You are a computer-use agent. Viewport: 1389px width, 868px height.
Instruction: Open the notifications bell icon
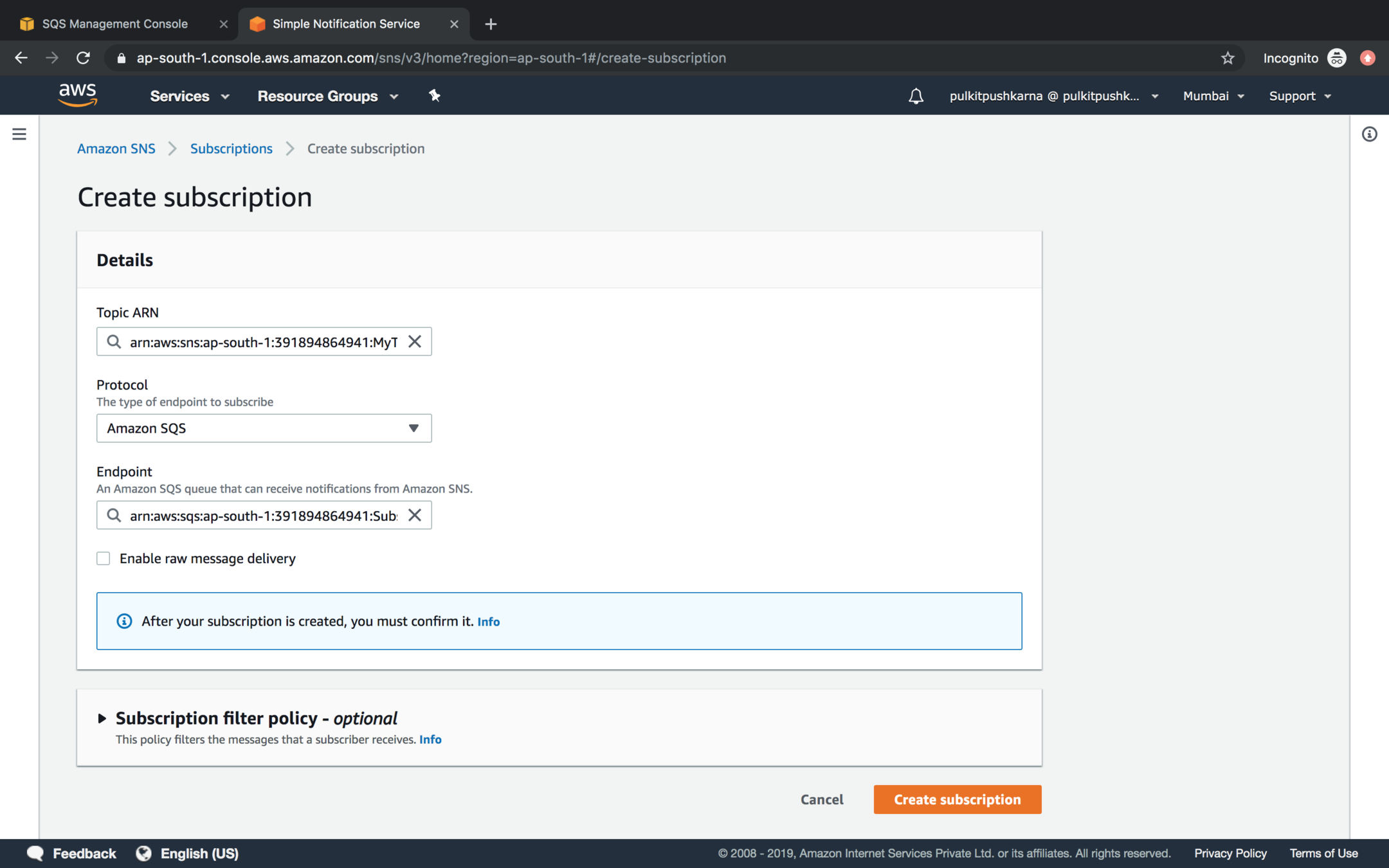point(916,96)
